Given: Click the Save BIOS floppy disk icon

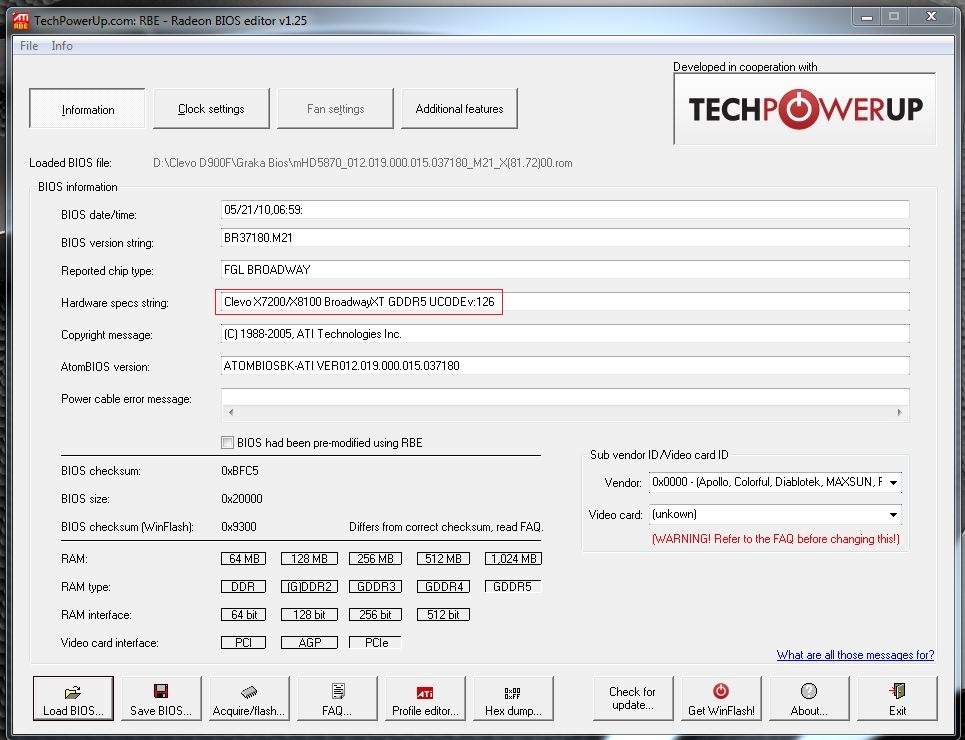Looking at the screenshot, I should click(161, 691).
